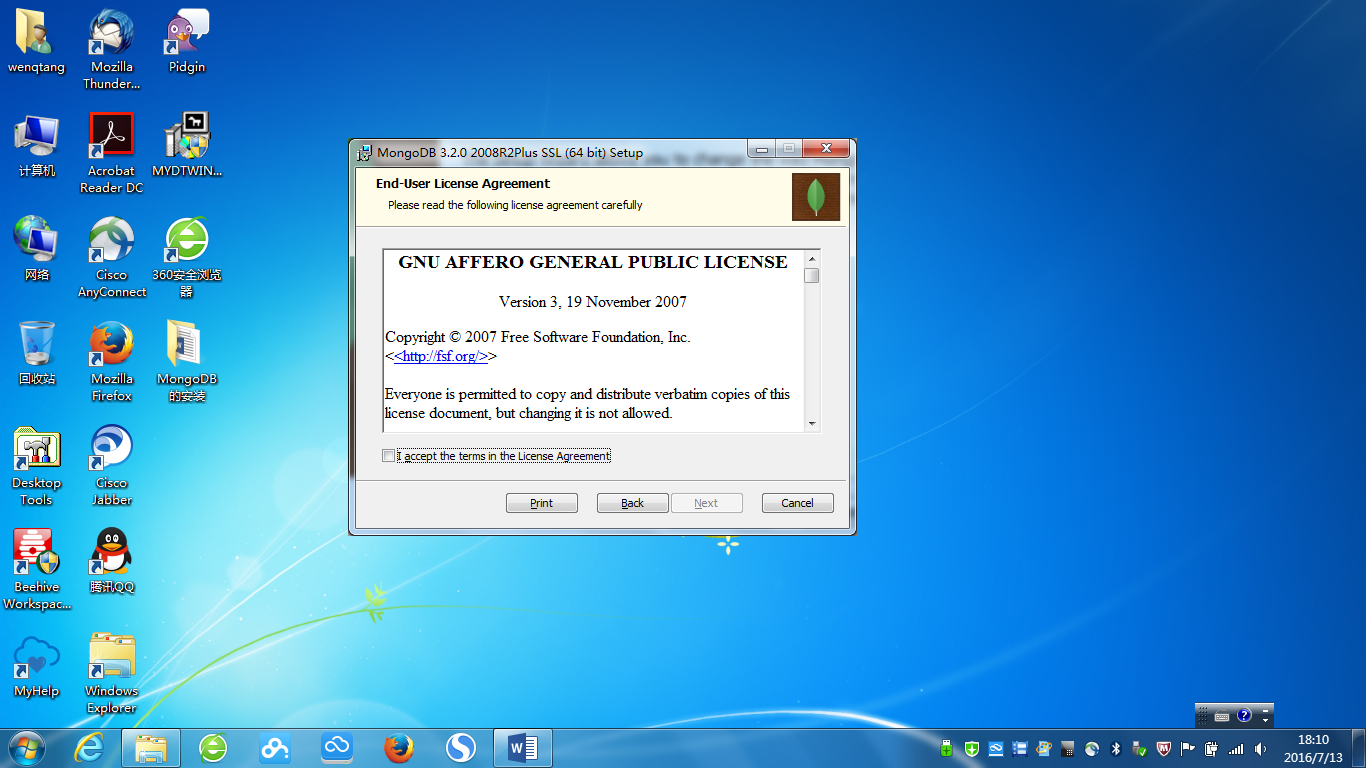The image size is (1366, 768).
Task: Switch to Word in the taskbar
Action: point(523,748)
